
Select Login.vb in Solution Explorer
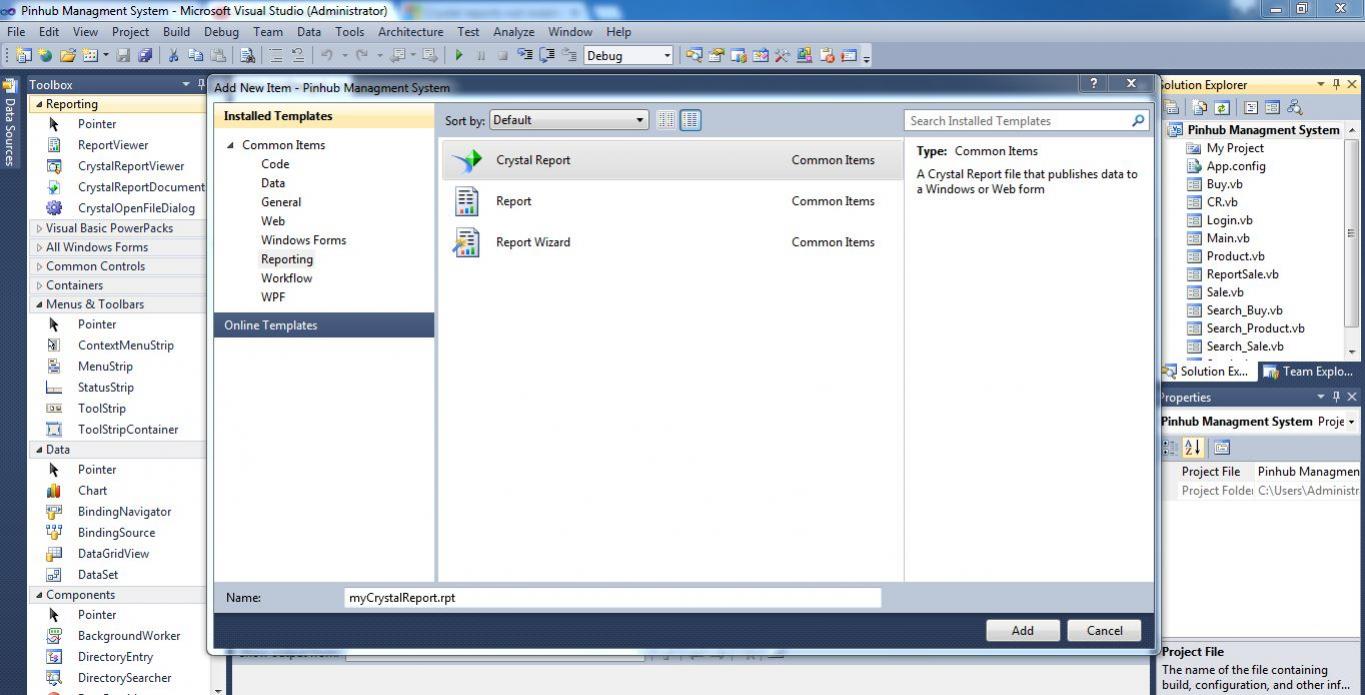(x=1229, y=220)
